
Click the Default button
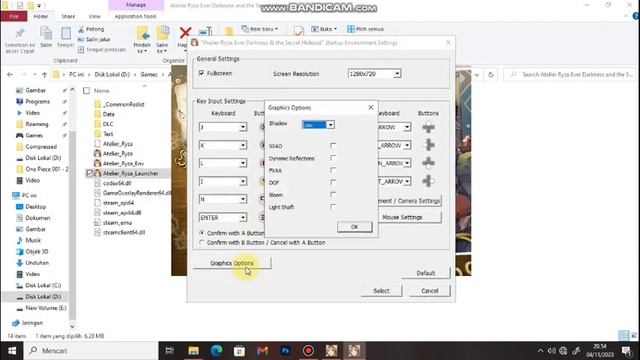pos(426,273)
